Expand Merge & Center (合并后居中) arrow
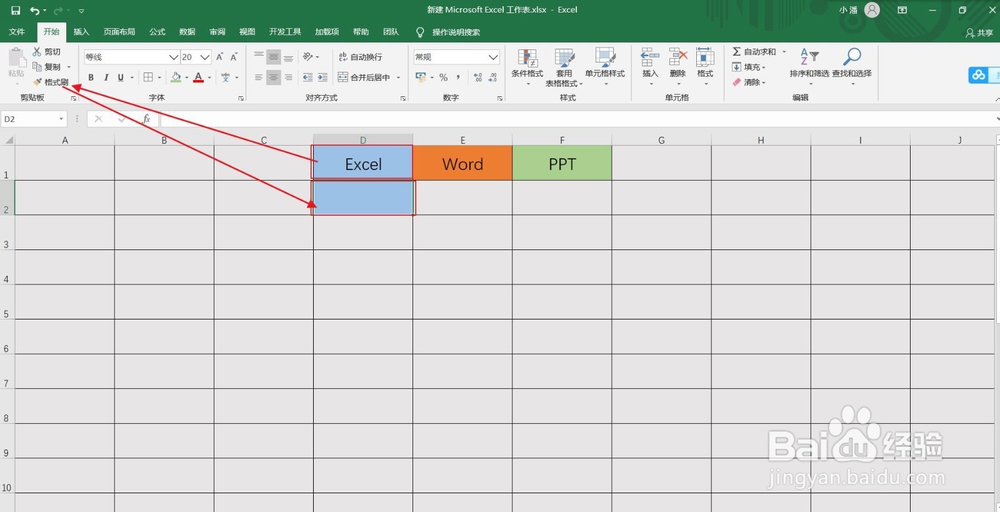1000x512 pixels. coord(398,78)
